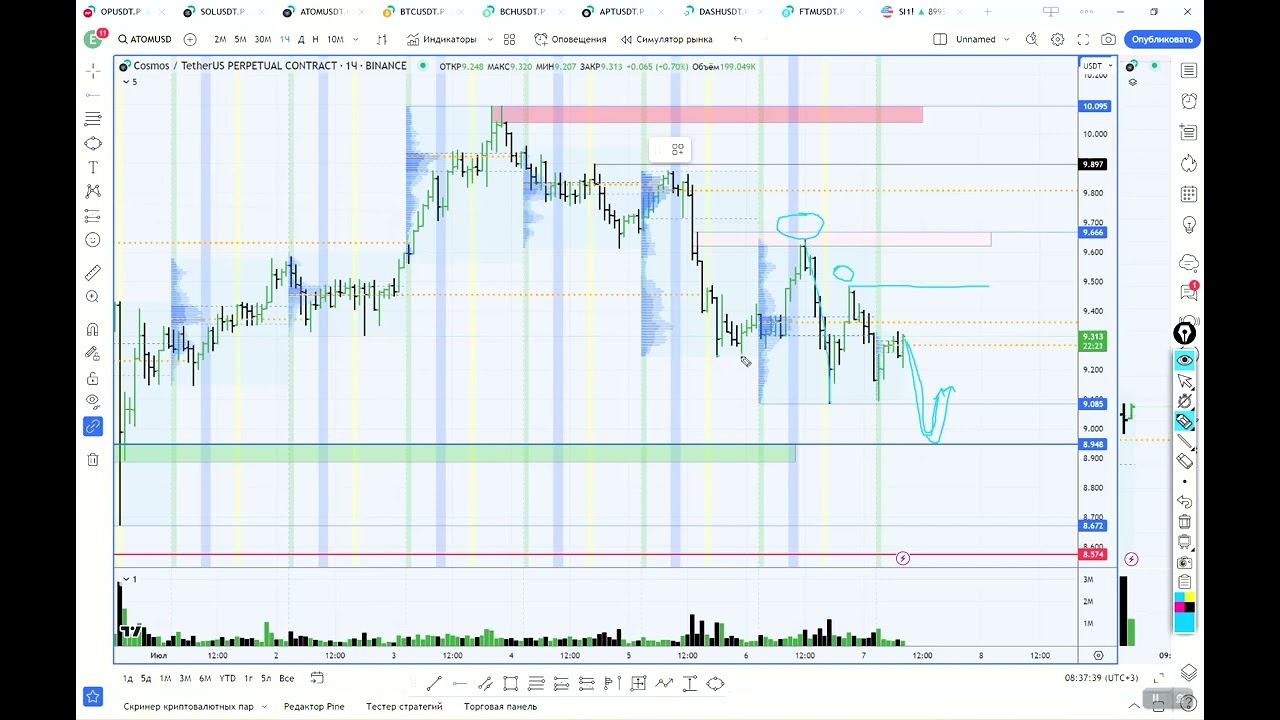
Task: Open the alerts clock panel
Action: tap(1188, 101)
